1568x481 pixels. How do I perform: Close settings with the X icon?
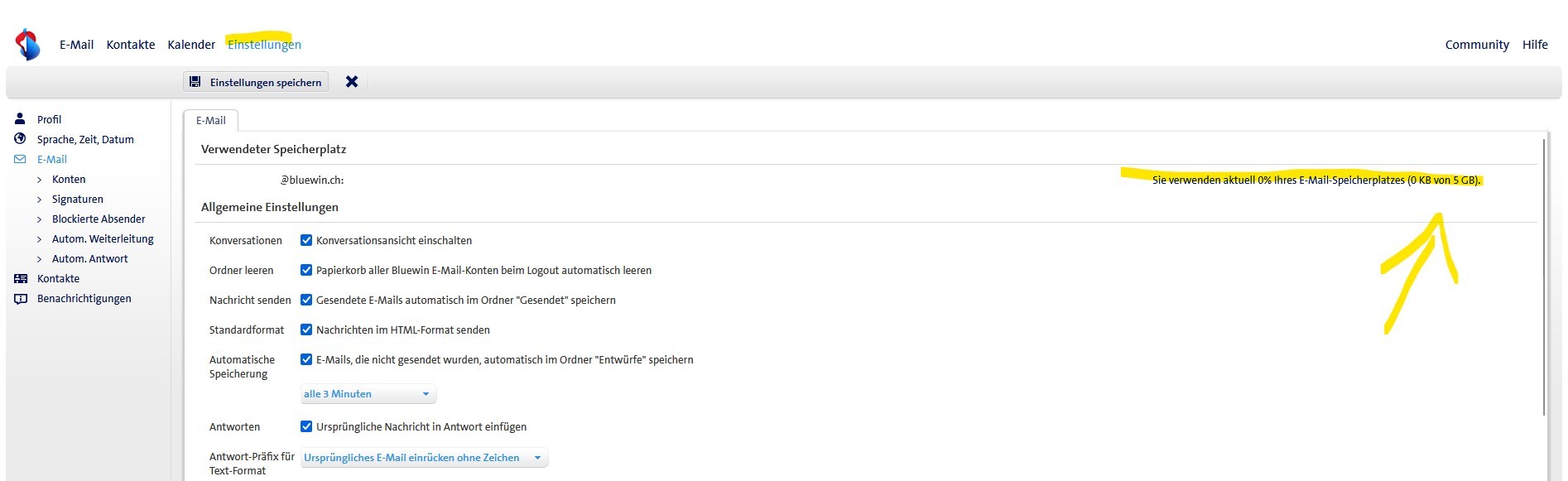[x=352, y=82]
